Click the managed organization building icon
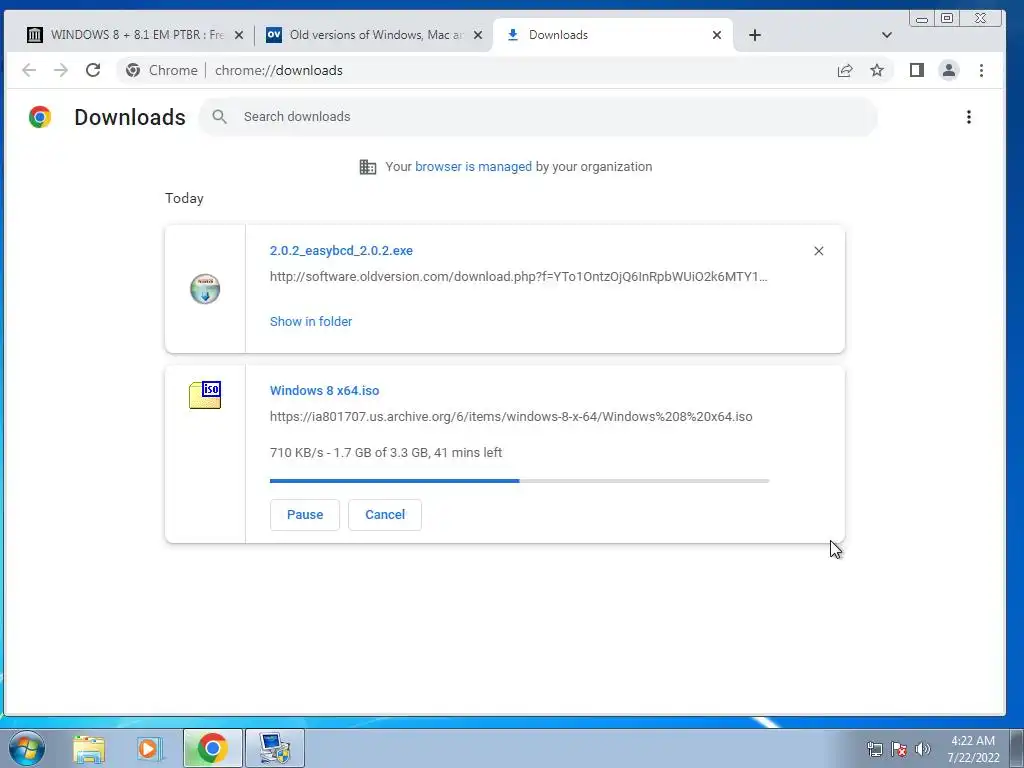Viewport: 1024px width, 768px height. point(368,167)
